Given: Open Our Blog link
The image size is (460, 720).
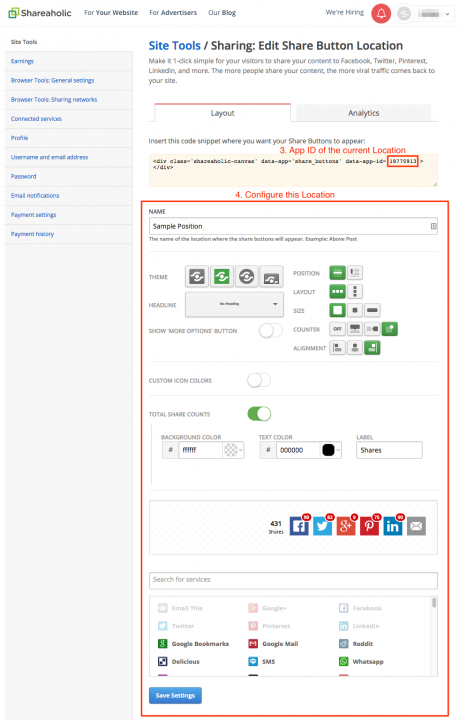Looking at the screenshot, I should pyautogui.click(x=222, y=13).
